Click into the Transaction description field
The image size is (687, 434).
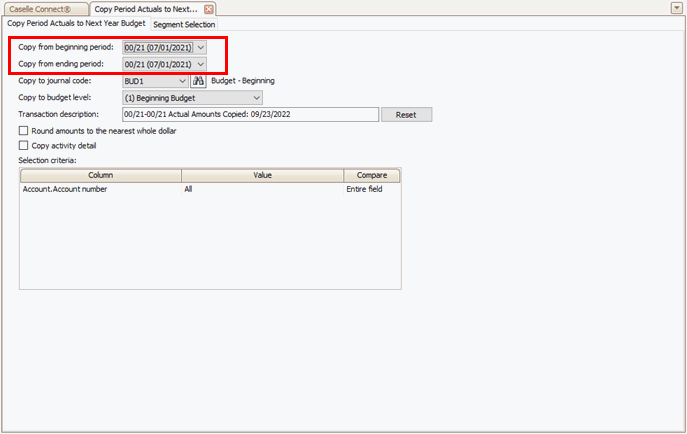[250, 115]
